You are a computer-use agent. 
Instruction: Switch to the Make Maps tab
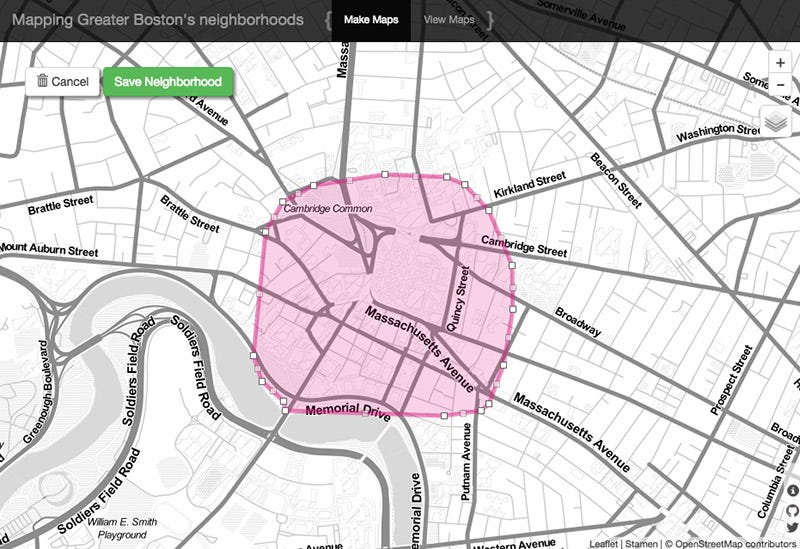[371, 20]
